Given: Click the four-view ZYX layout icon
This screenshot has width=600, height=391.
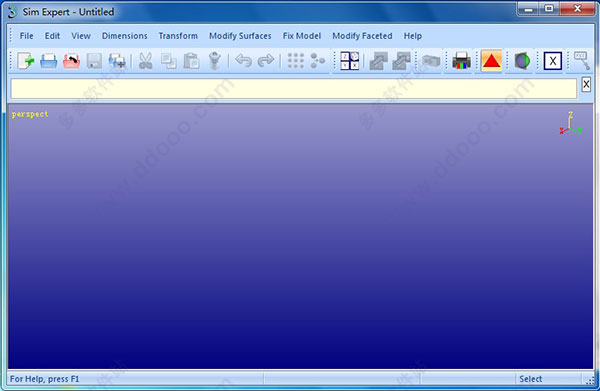Looking at the screenshot, I should click(350, 61).
